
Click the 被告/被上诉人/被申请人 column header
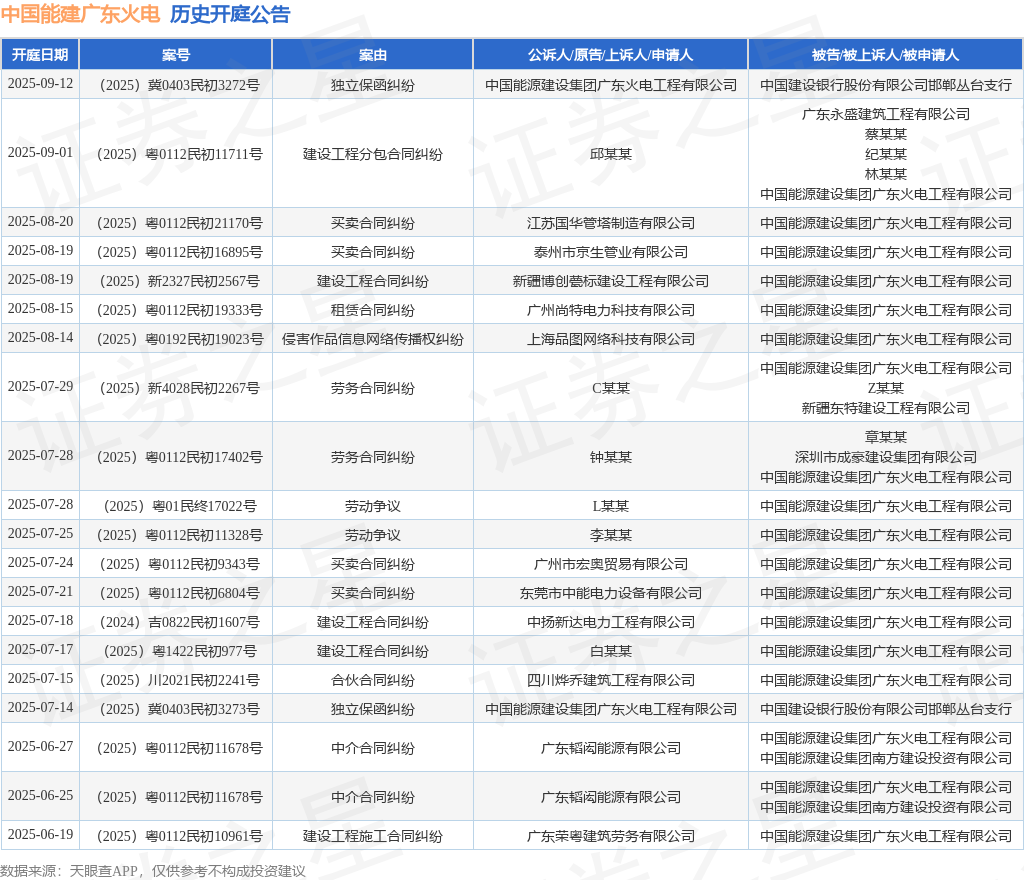coord(886,55)
